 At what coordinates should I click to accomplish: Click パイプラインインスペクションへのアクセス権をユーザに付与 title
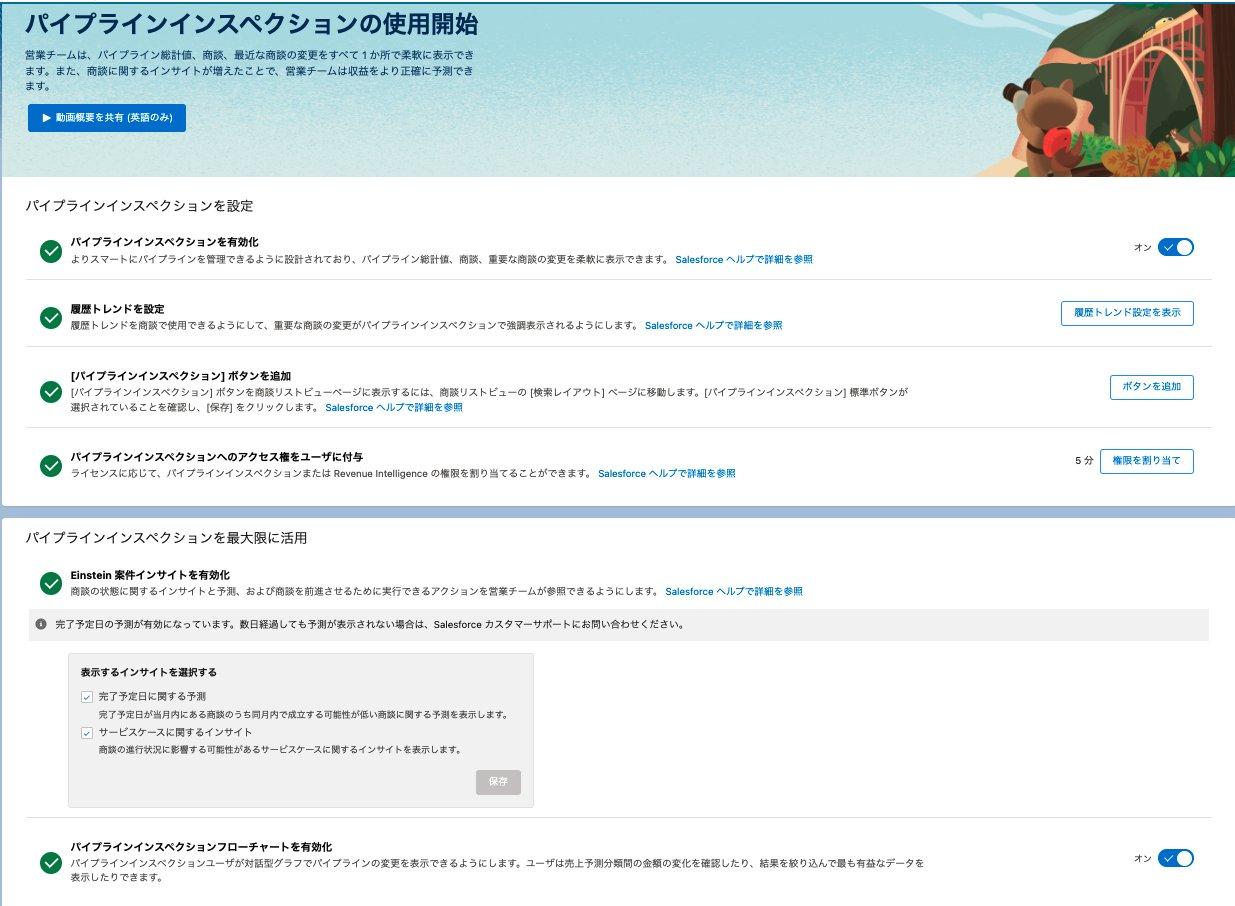tap(217, 457)
